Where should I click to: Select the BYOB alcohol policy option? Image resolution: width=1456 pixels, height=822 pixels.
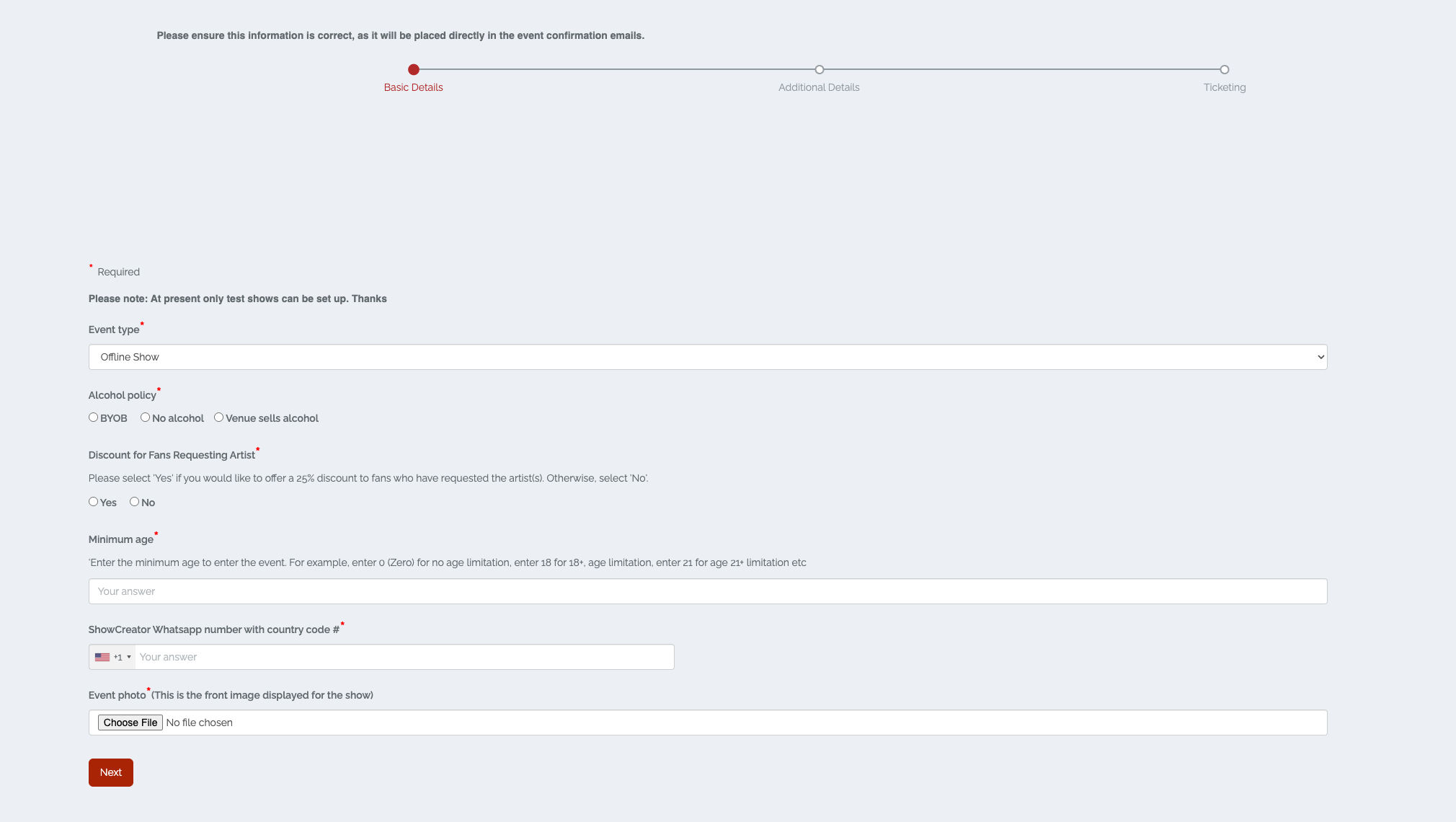[94, 417]
